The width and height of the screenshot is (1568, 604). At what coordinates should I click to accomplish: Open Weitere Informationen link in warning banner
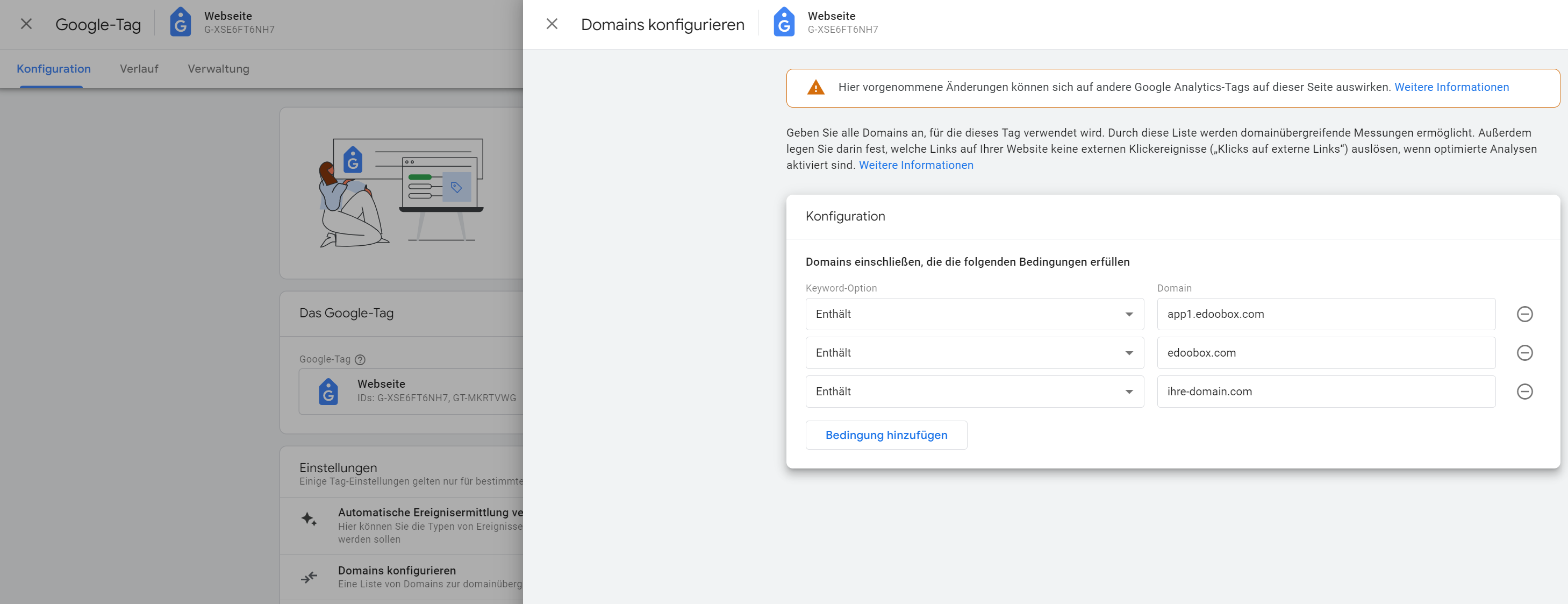pyautogui.click(x=1451, y=87)
